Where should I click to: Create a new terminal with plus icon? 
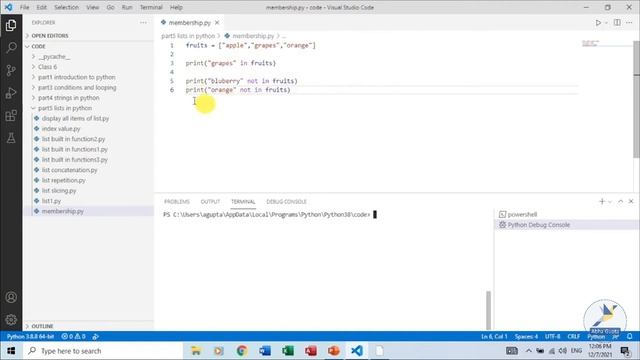(602, 201)
